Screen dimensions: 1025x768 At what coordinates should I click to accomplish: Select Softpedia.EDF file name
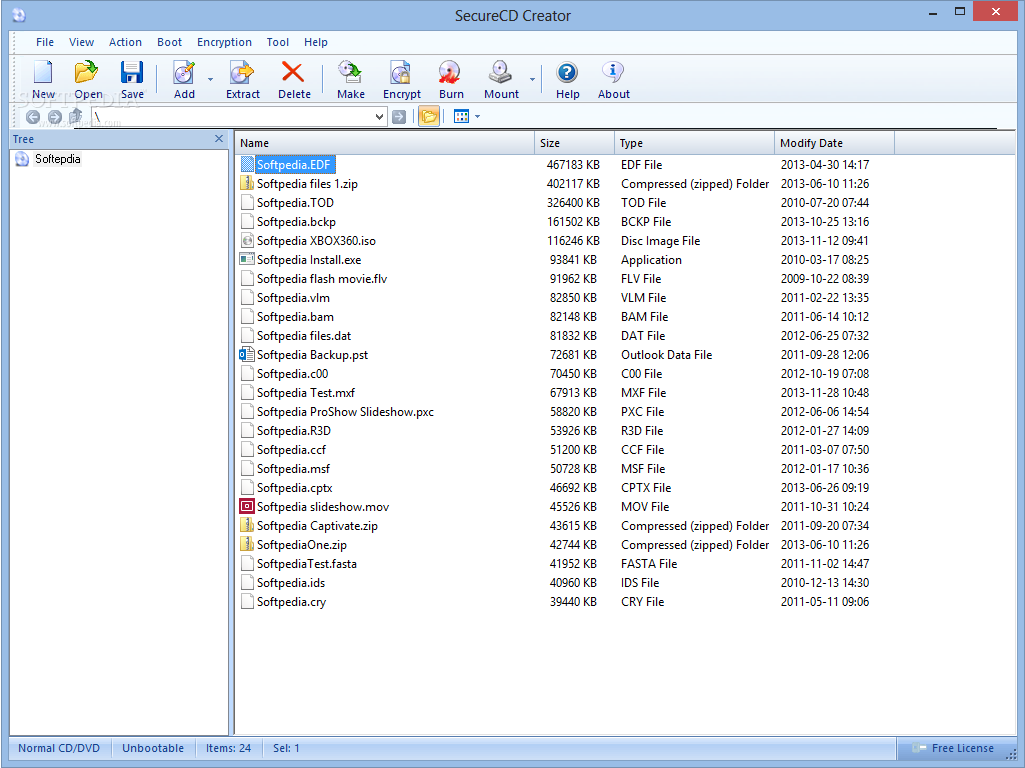click(x=294, y=165)
